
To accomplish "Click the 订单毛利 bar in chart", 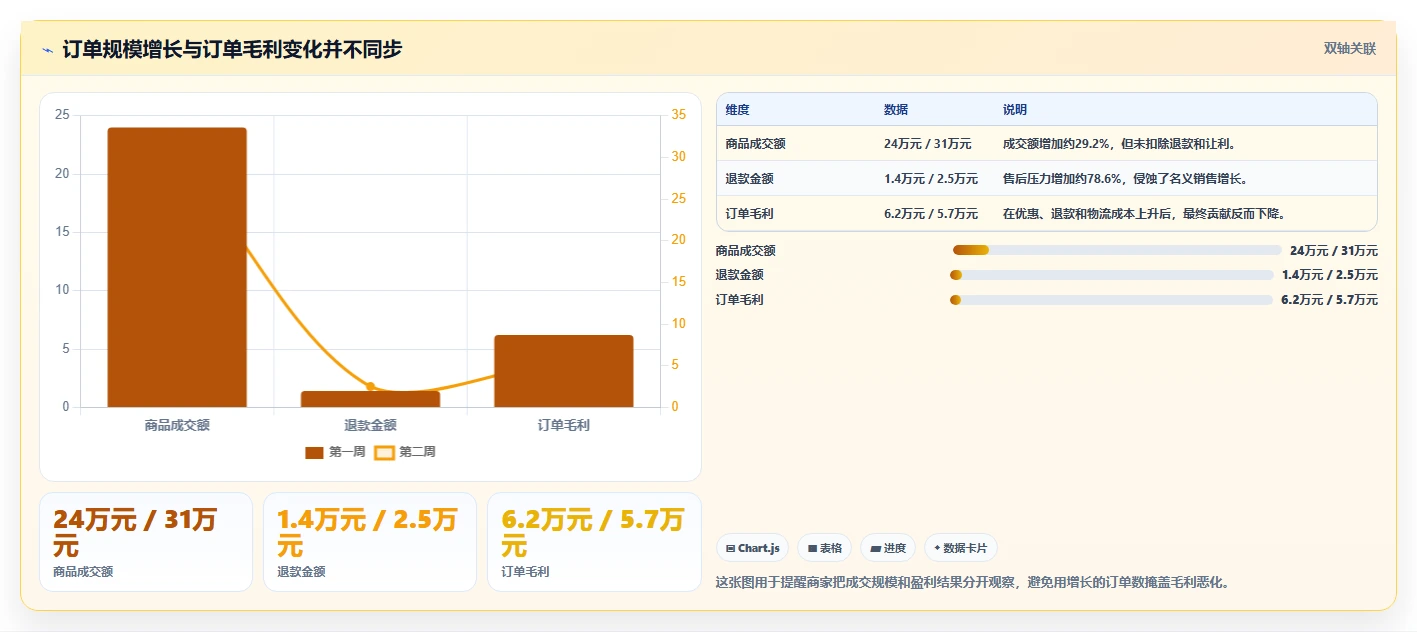I will 564,371.
